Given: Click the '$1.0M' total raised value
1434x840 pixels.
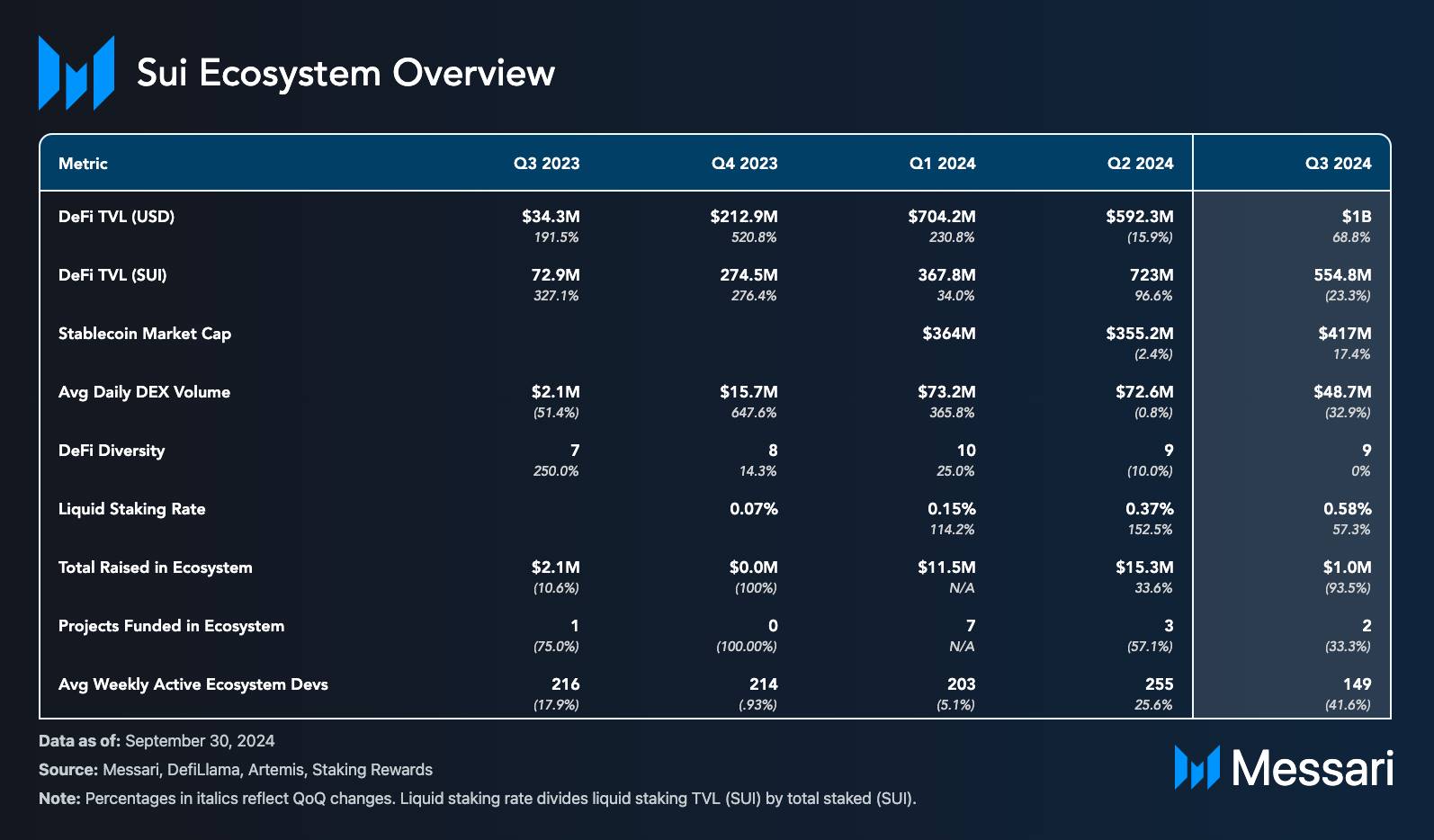Looking at the screenshot, I should point(1347,567).
